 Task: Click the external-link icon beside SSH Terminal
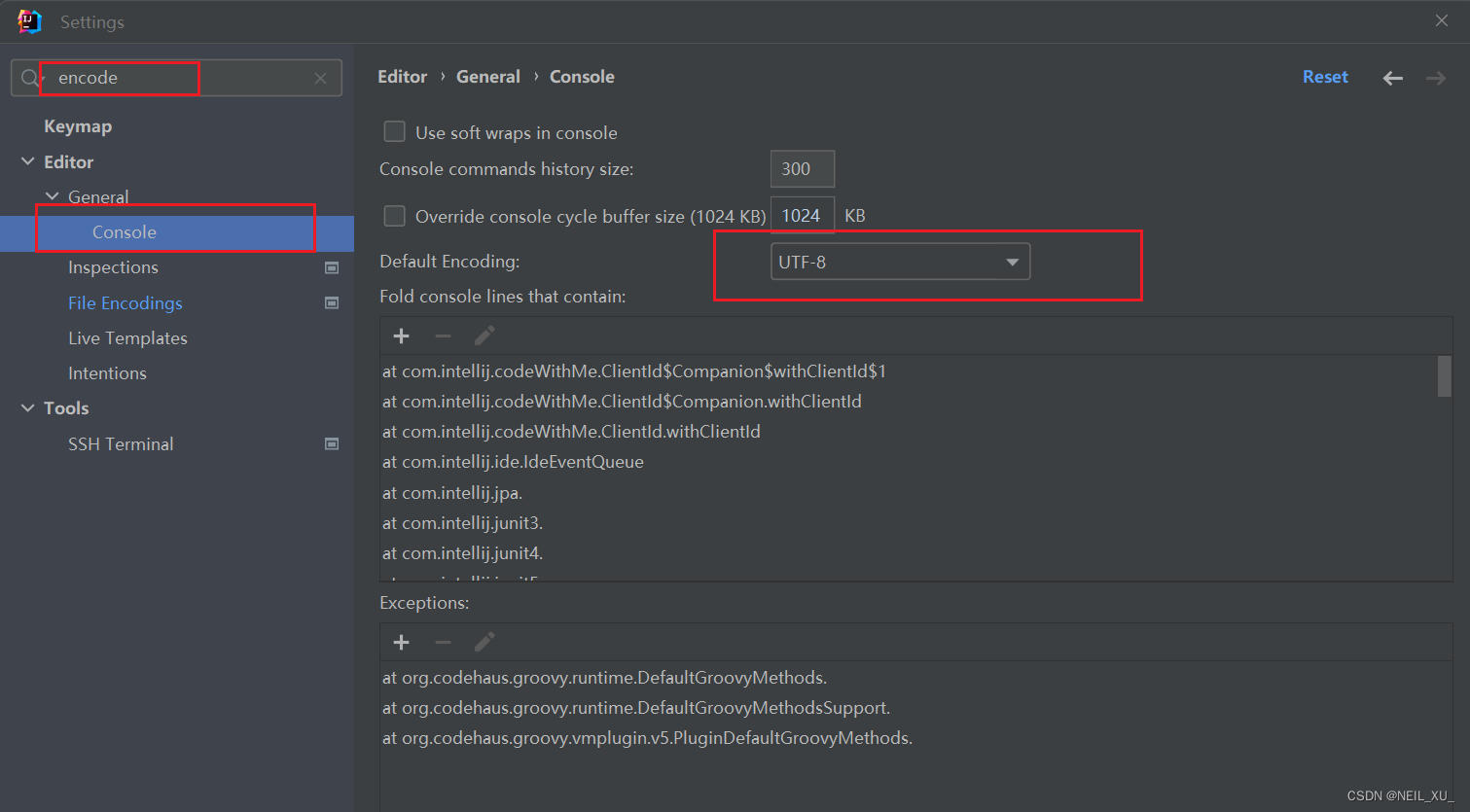coord(332,443)
